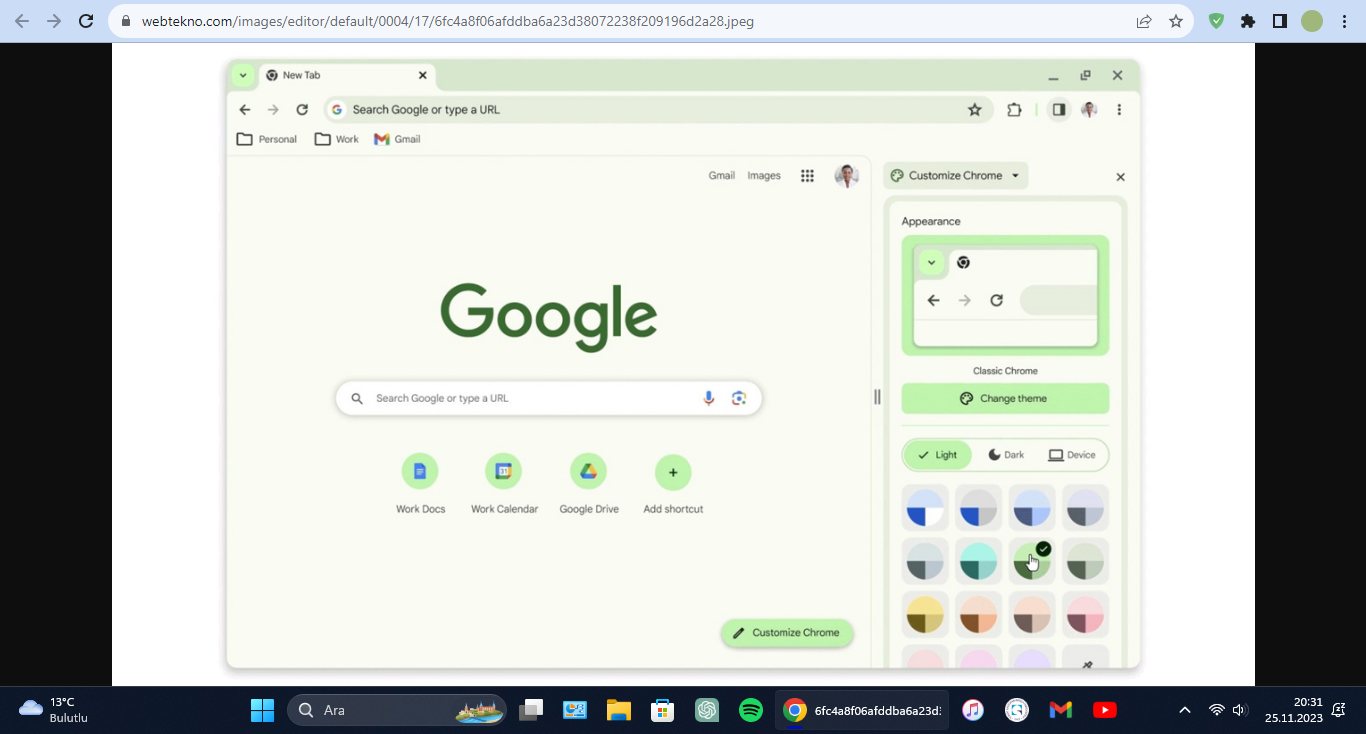Open the Work Calendar shortcut icon

[504, 472]
